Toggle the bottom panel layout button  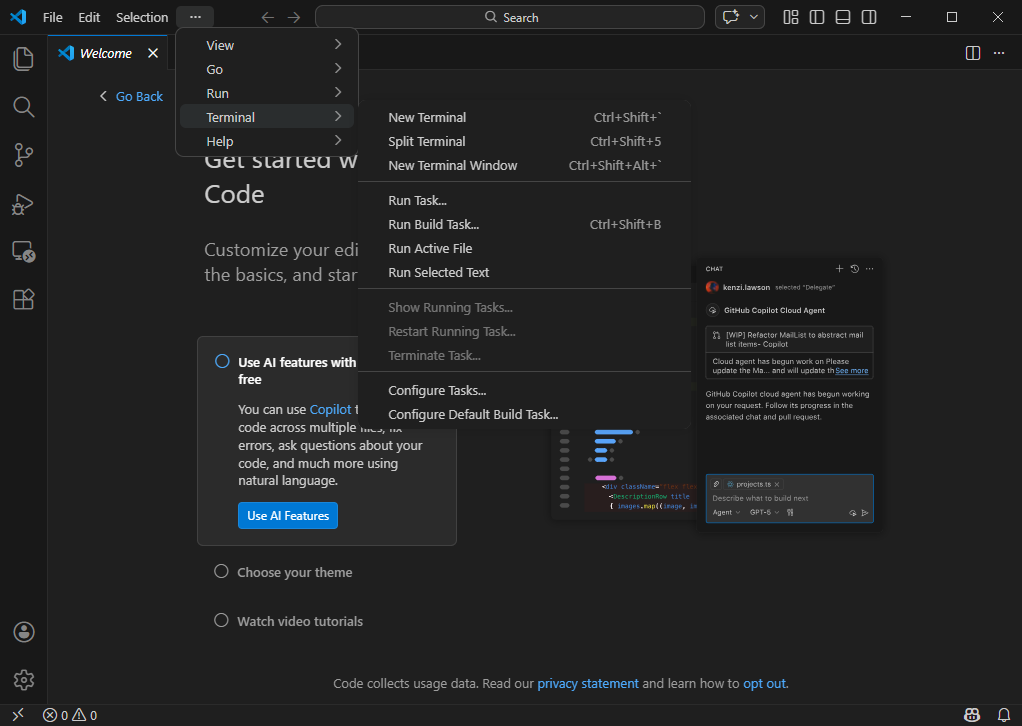click(x=843, y=17)
